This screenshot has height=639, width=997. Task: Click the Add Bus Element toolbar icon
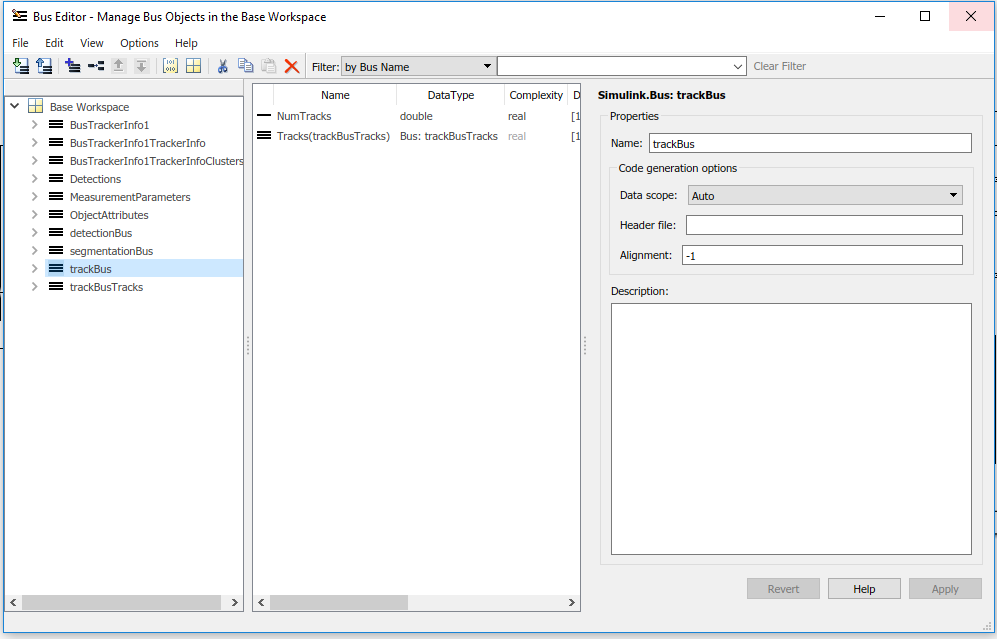(96, 66)
